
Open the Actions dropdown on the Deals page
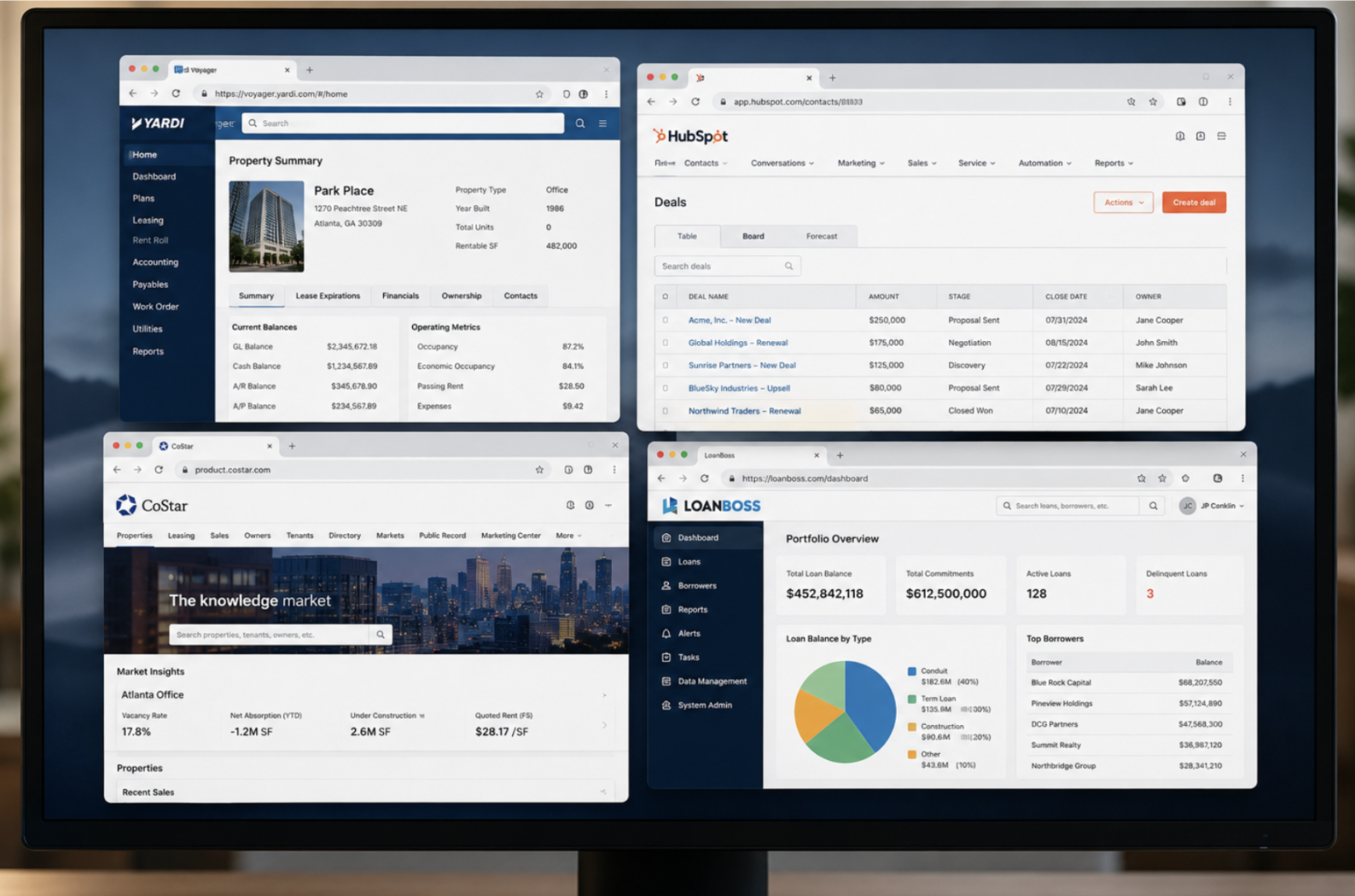pos(1123,203)
